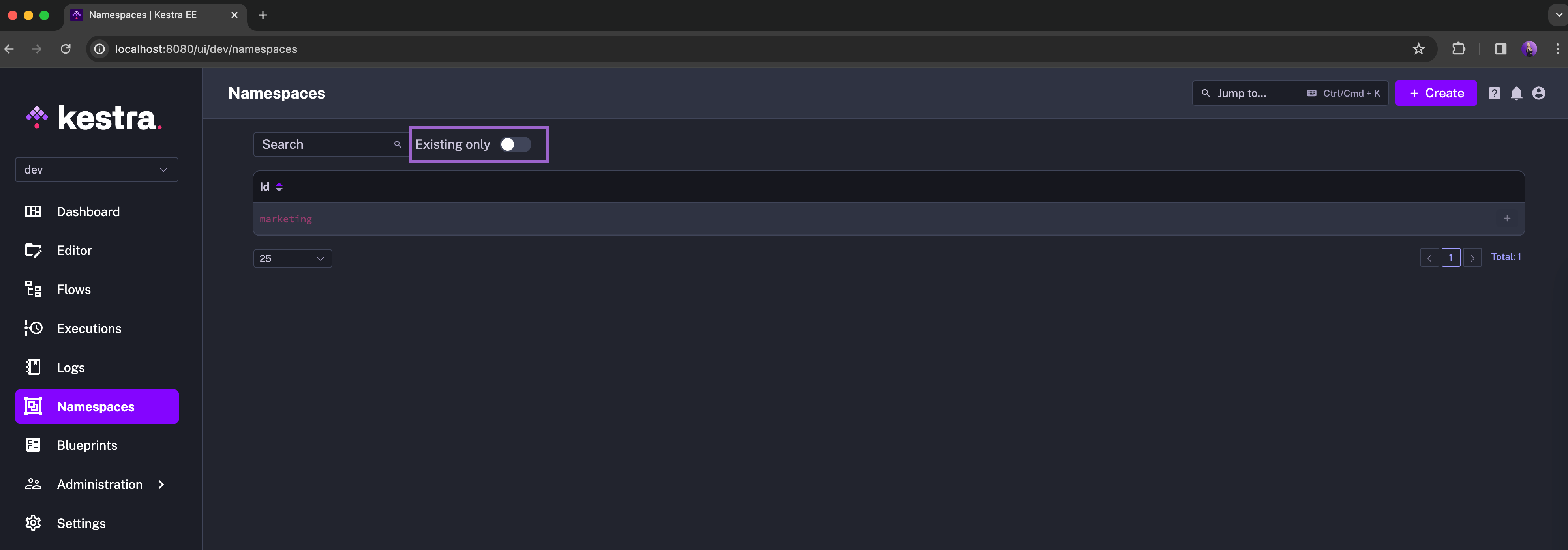Select page 1 in pagination
Screen dimensions: 1568x550
click(1450, 257)
